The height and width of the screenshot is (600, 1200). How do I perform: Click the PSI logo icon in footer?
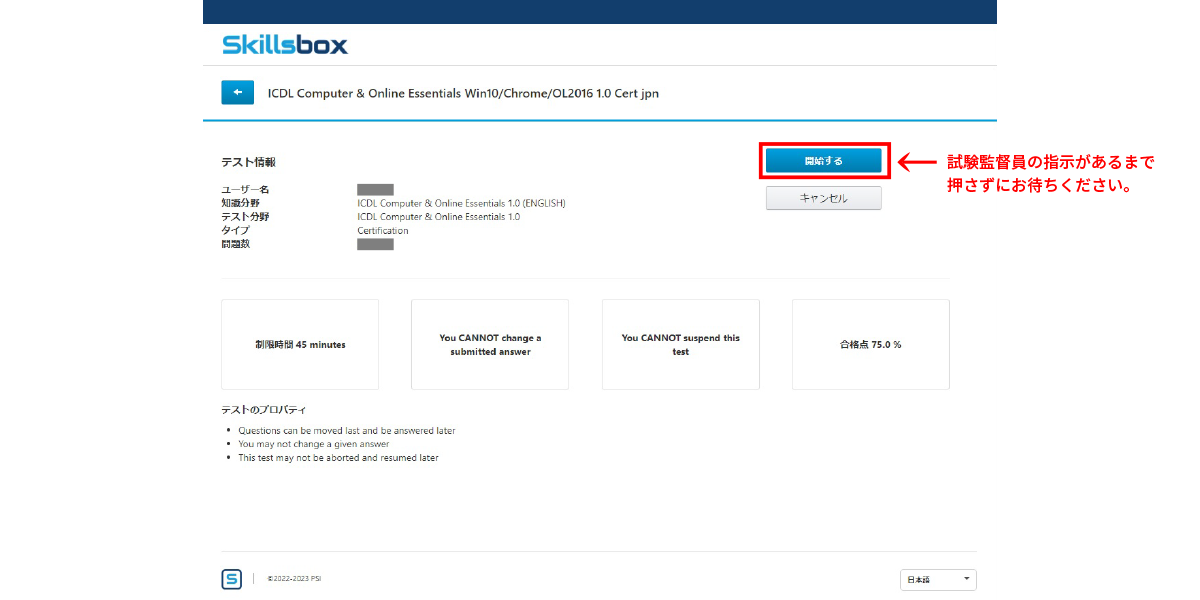click(x=231, y=579)
